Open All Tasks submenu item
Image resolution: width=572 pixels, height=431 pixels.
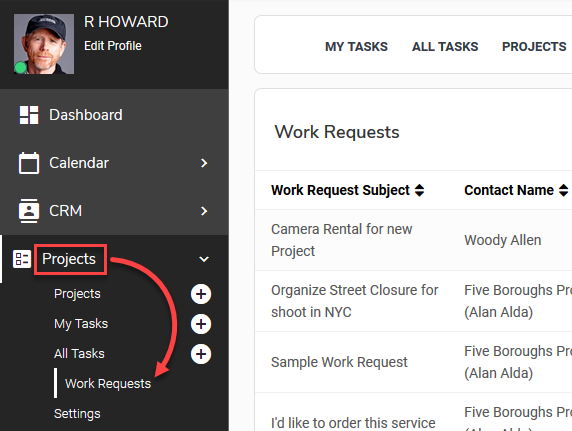point(79,354)
